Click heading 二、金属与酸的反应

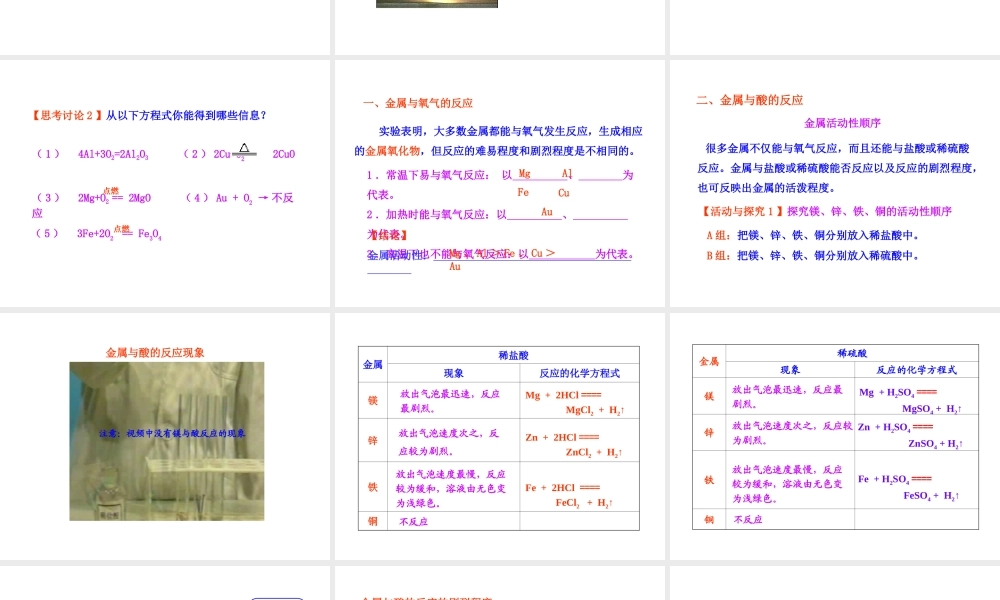750,100
